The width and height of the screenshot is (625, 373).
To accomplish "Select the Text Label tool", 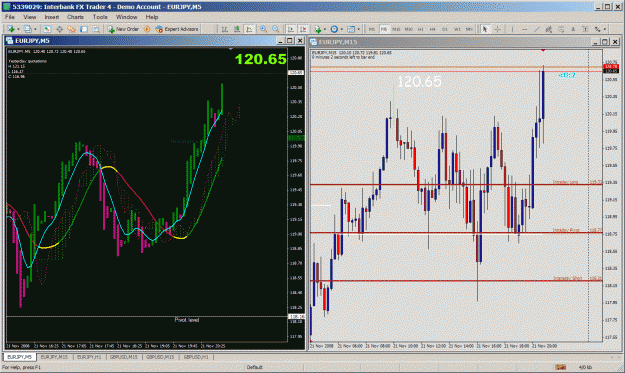I will (x=585, y=29).
